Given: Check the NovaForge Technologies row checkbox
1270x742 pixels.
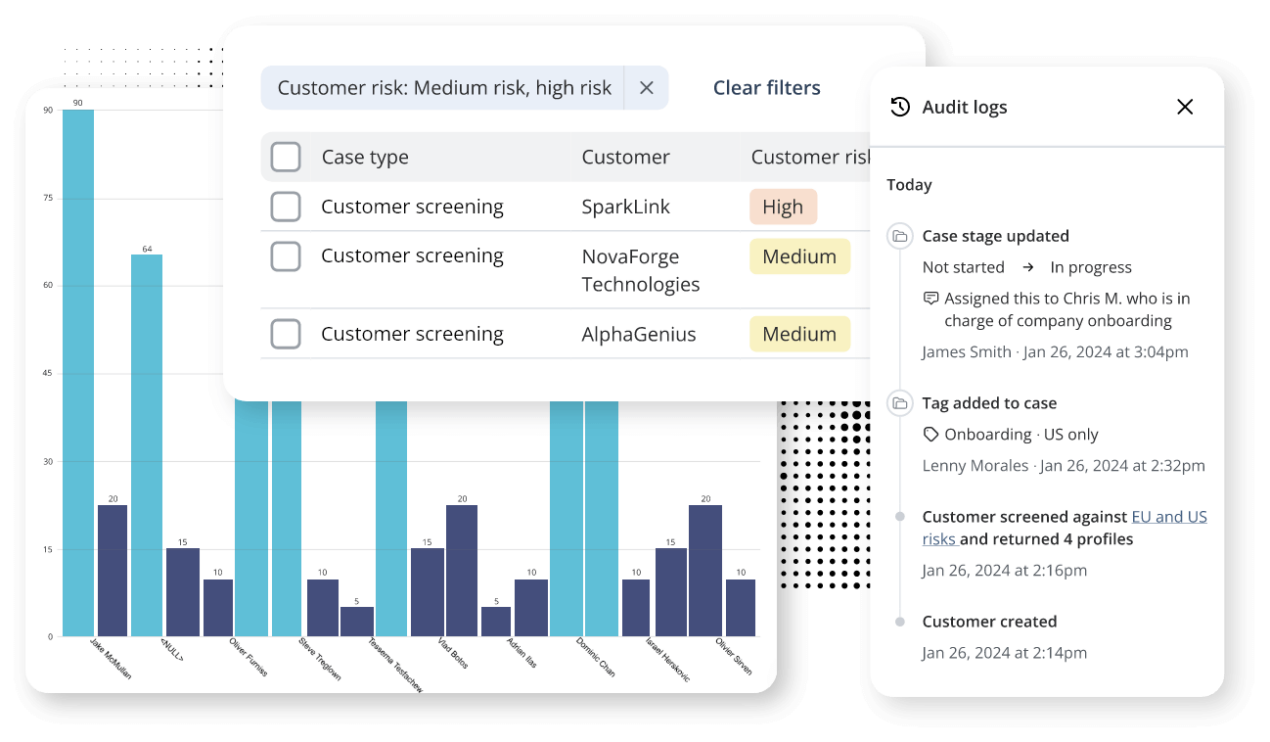Looking at the screenshot, I should tap(286, 256).
